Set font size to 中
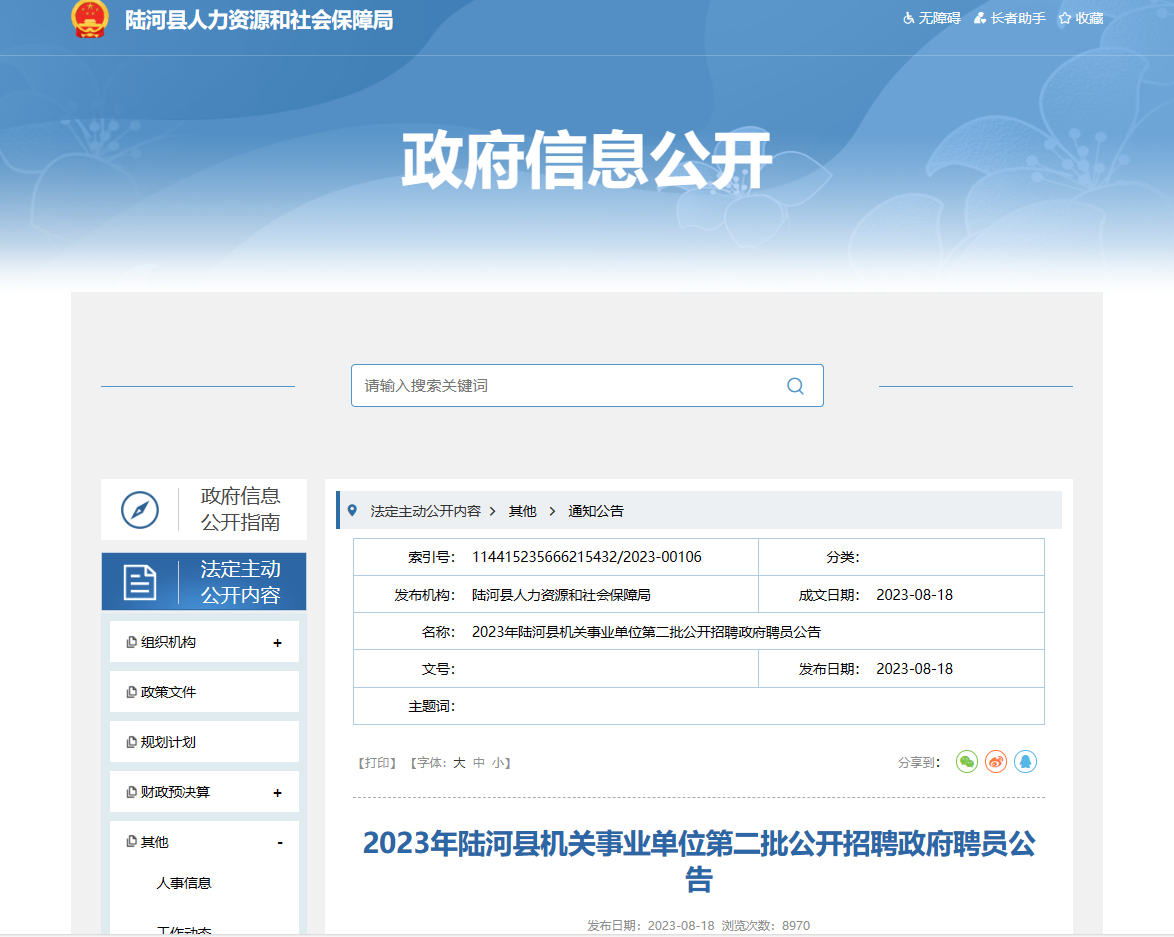1174x937 pixels. tap(479, 763)
